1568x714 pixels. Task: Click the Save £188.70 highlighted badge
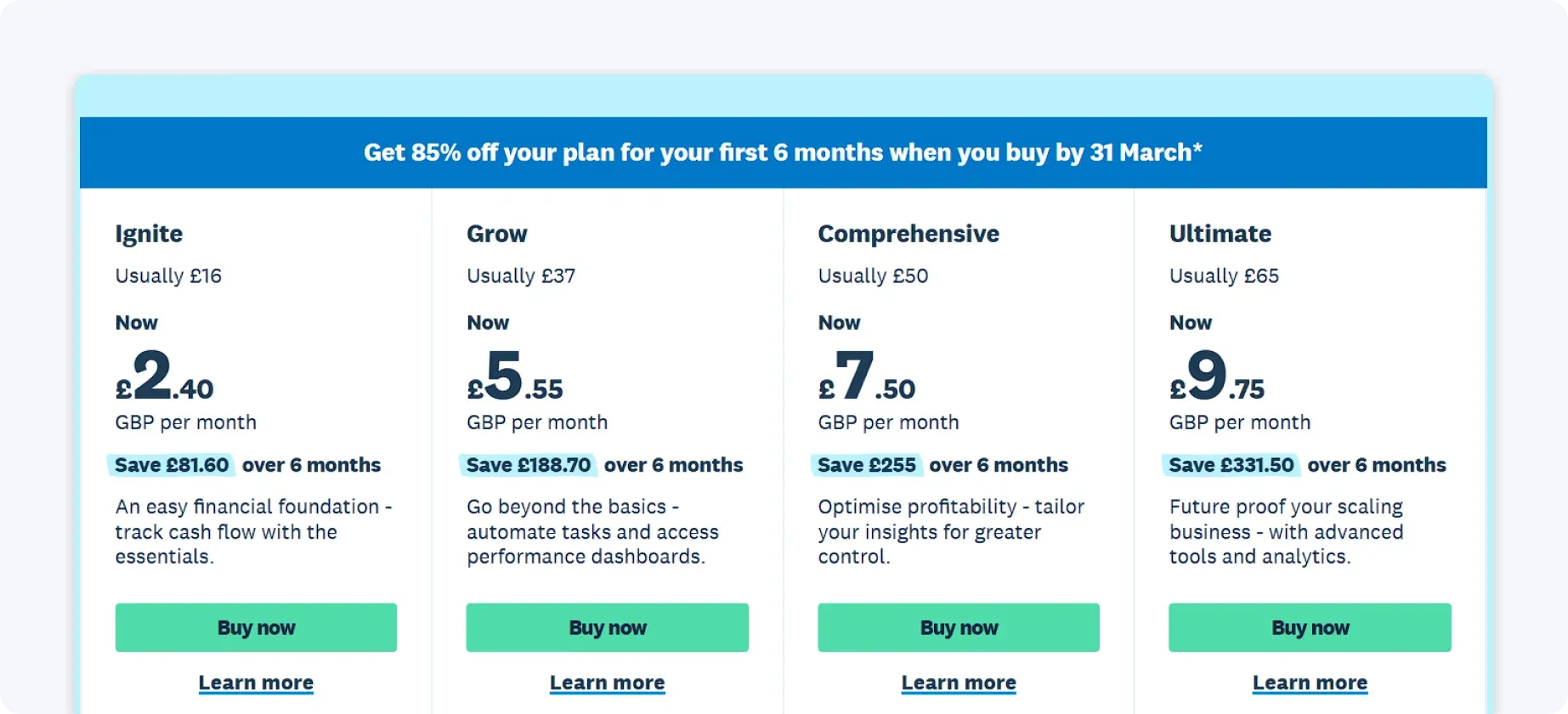pyautogui.click(x=529, y=465)
